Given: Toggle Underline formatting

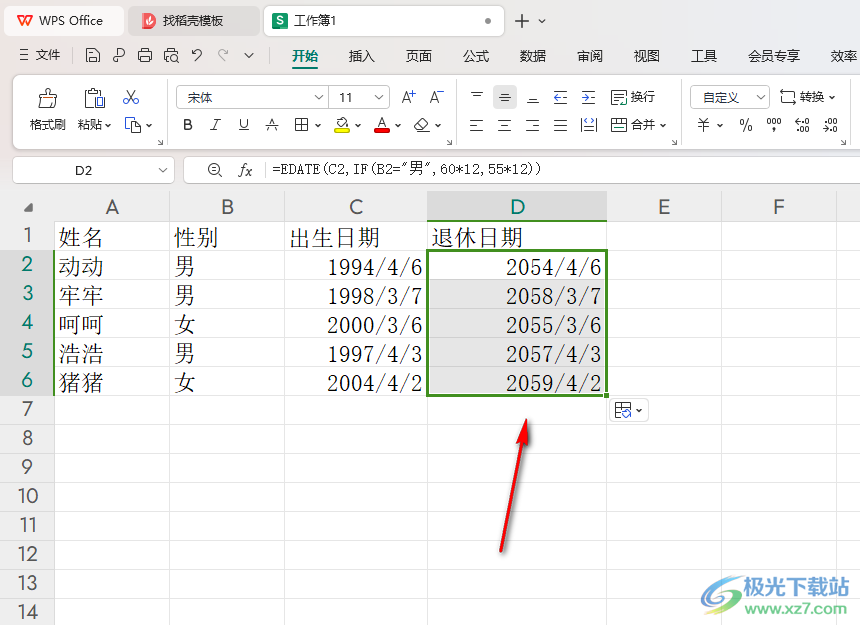Looking at the screenshot, I should (x=244, y=126).
